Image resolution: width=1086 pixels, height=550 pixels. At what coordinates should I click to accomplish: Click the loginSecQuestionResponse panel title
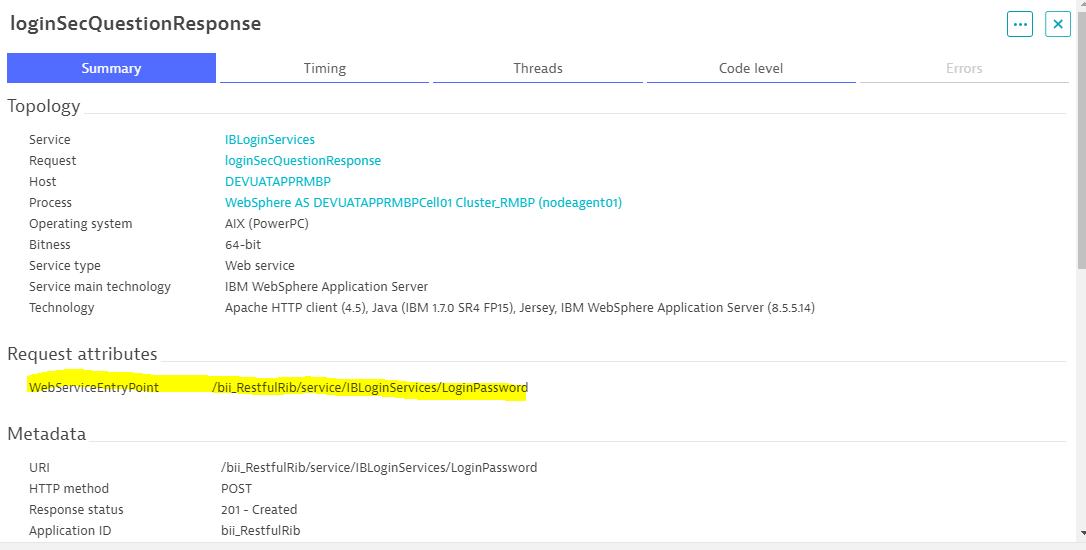(135, 24)
